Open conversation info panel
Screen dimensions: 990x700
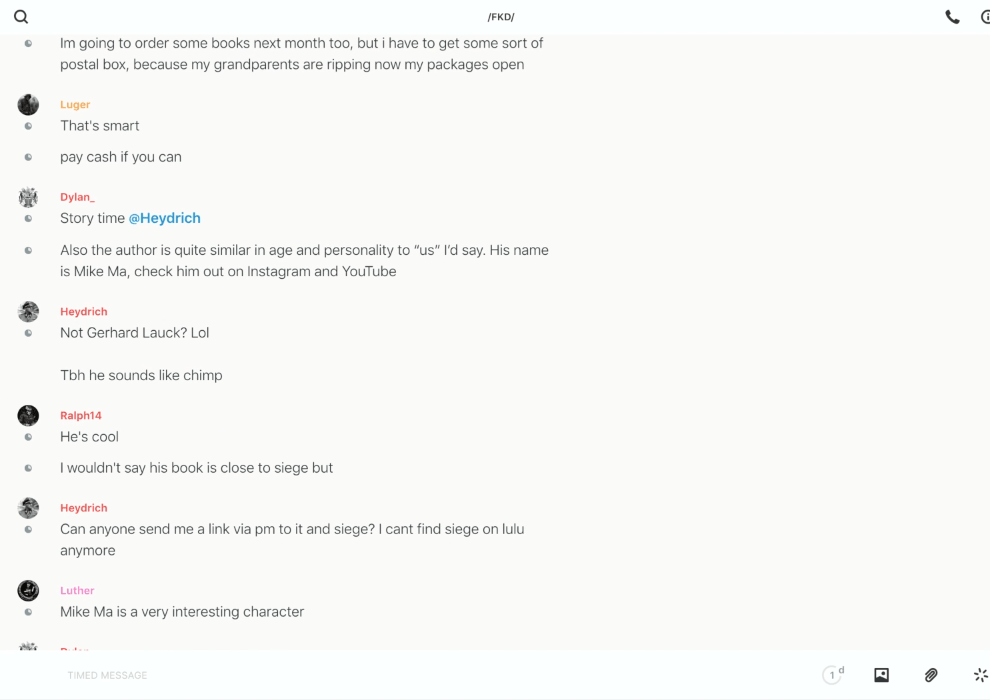(x=985, y=17)
